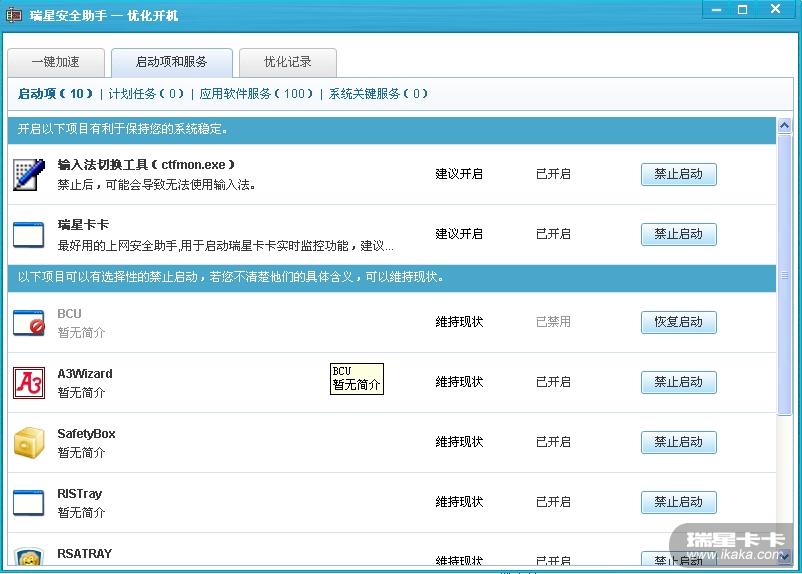The image size is (802, 574).
Task: Disable startup for RISTray
Action: [678, 502]
